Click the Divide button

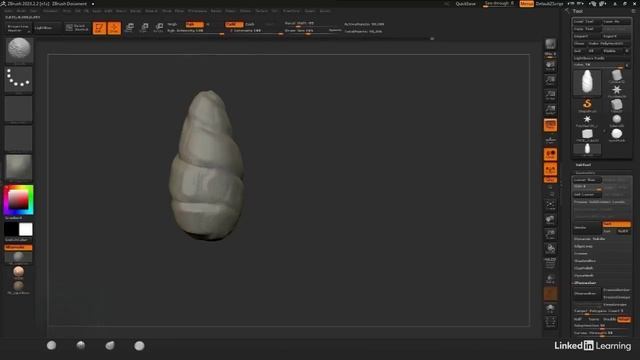coord(587,228)
